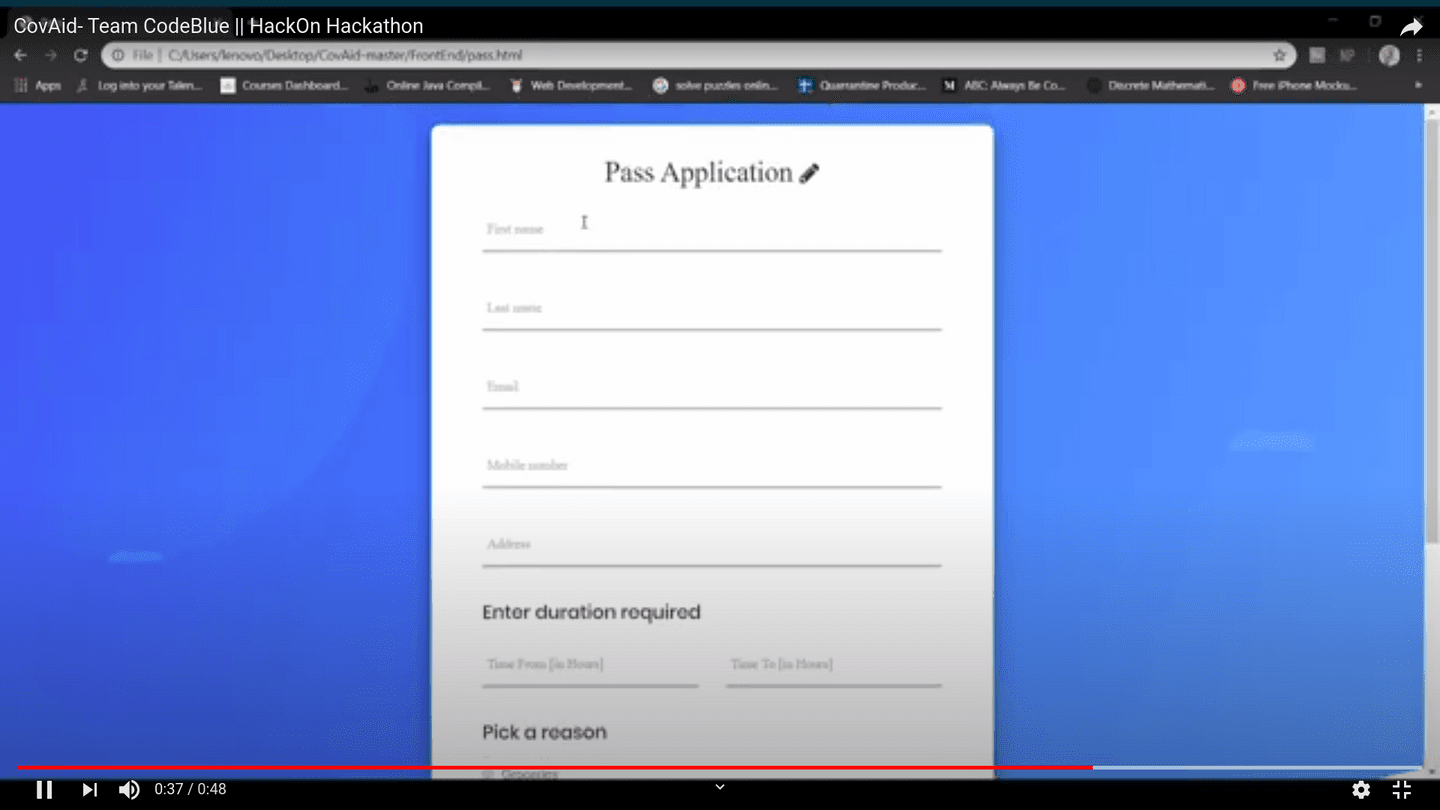The height and width of the screenshot is (810, 1440).
Task: Open the 'Log into your Talen...' bookmark
Action: click(139, 86)
